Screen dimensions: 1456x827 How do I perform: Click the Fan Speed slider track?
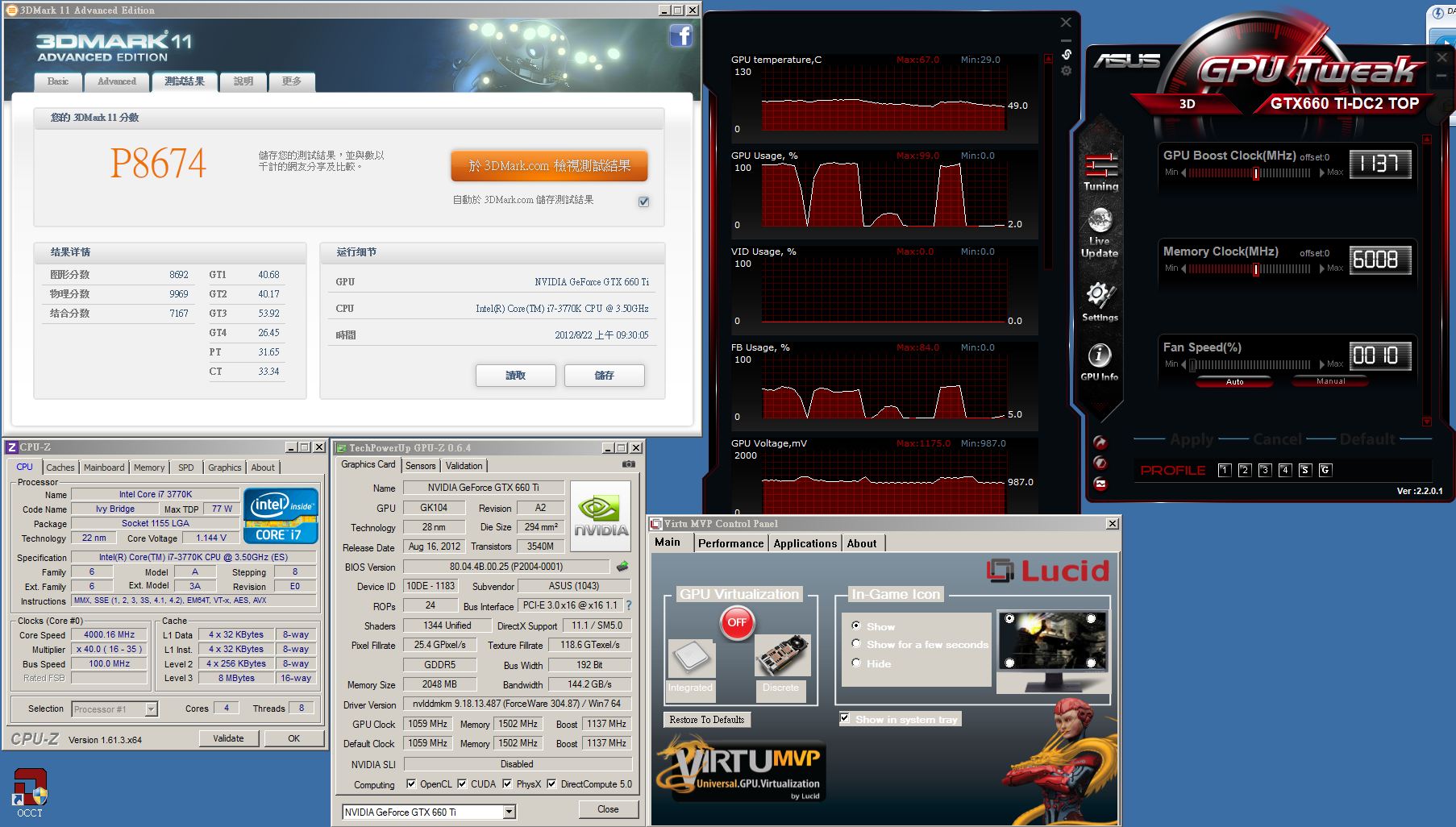tap(1250, 364)
